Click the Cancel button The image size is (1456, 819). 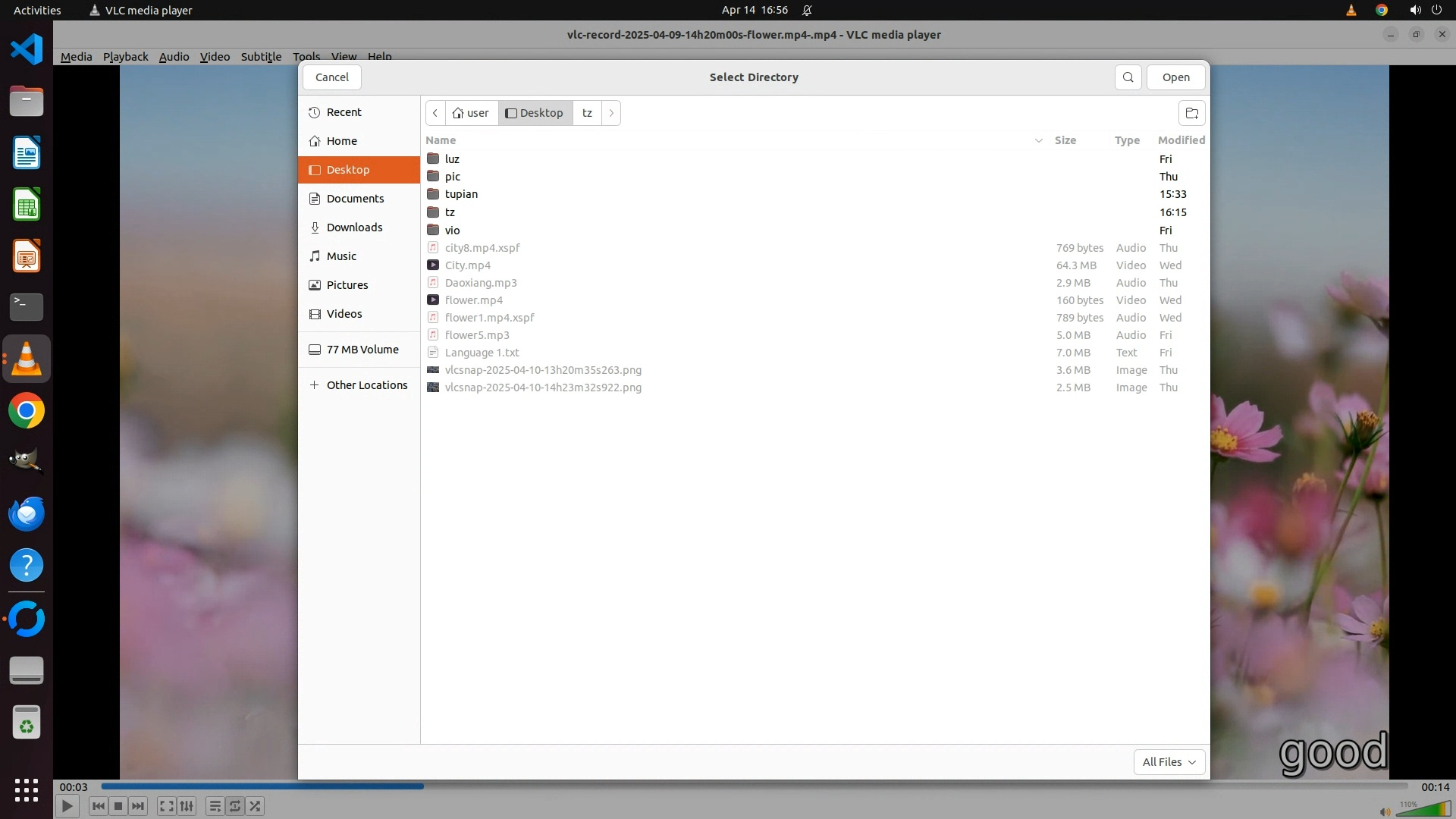(x=331, y=77)
